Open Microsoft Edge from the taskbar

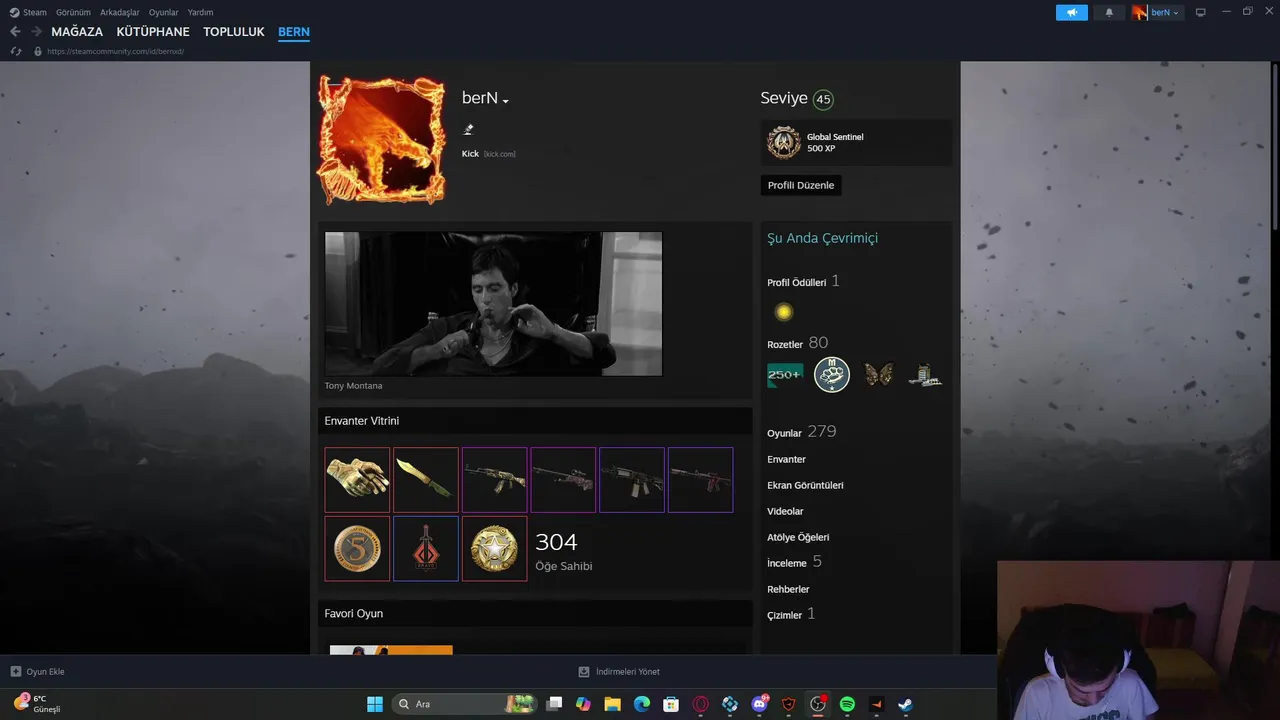(x=642, y=704)
